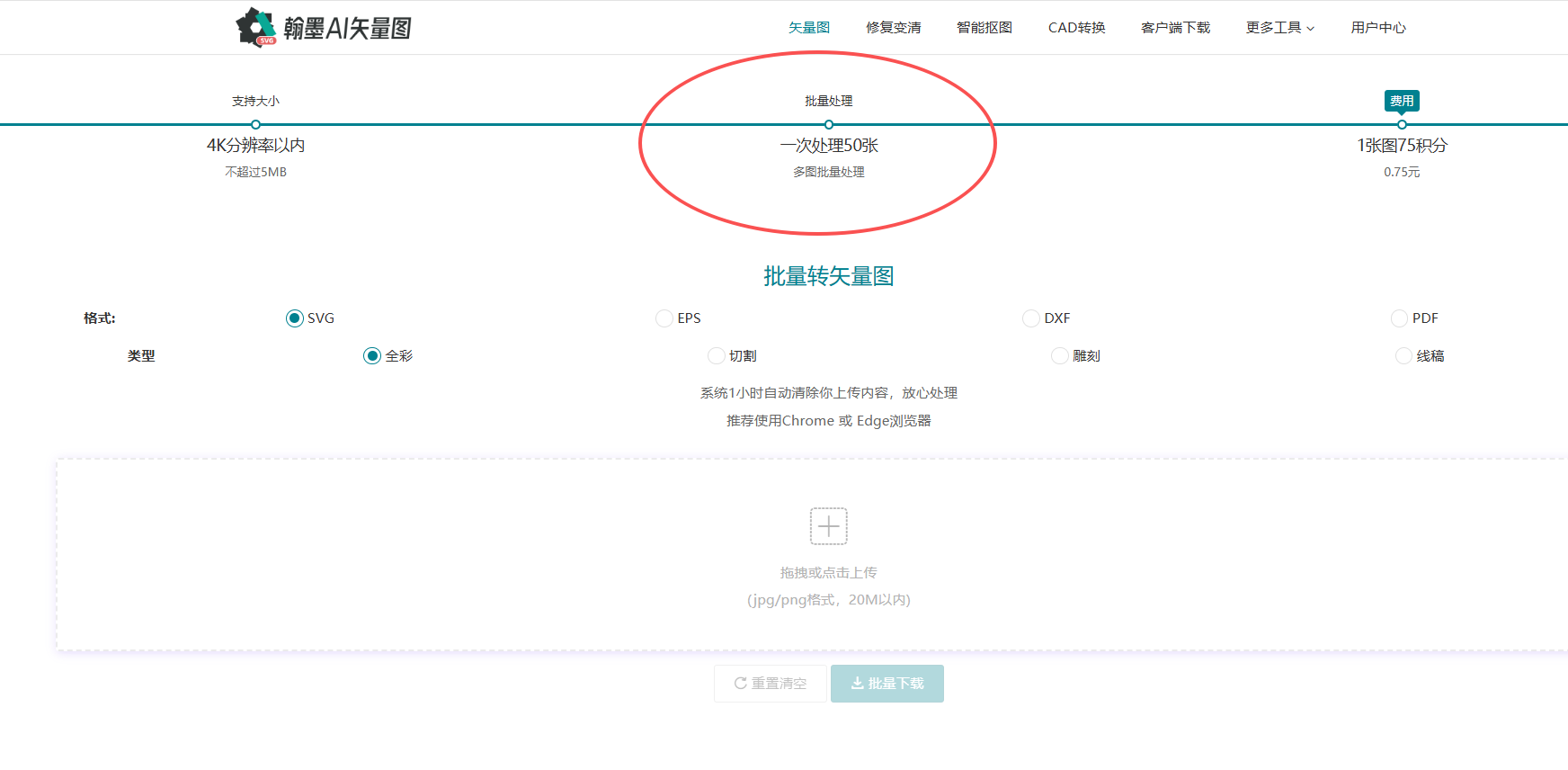Click the 费用 timeline marker dot
The height and width of the screenshot is (770, 1568).
pos(1402,125)
